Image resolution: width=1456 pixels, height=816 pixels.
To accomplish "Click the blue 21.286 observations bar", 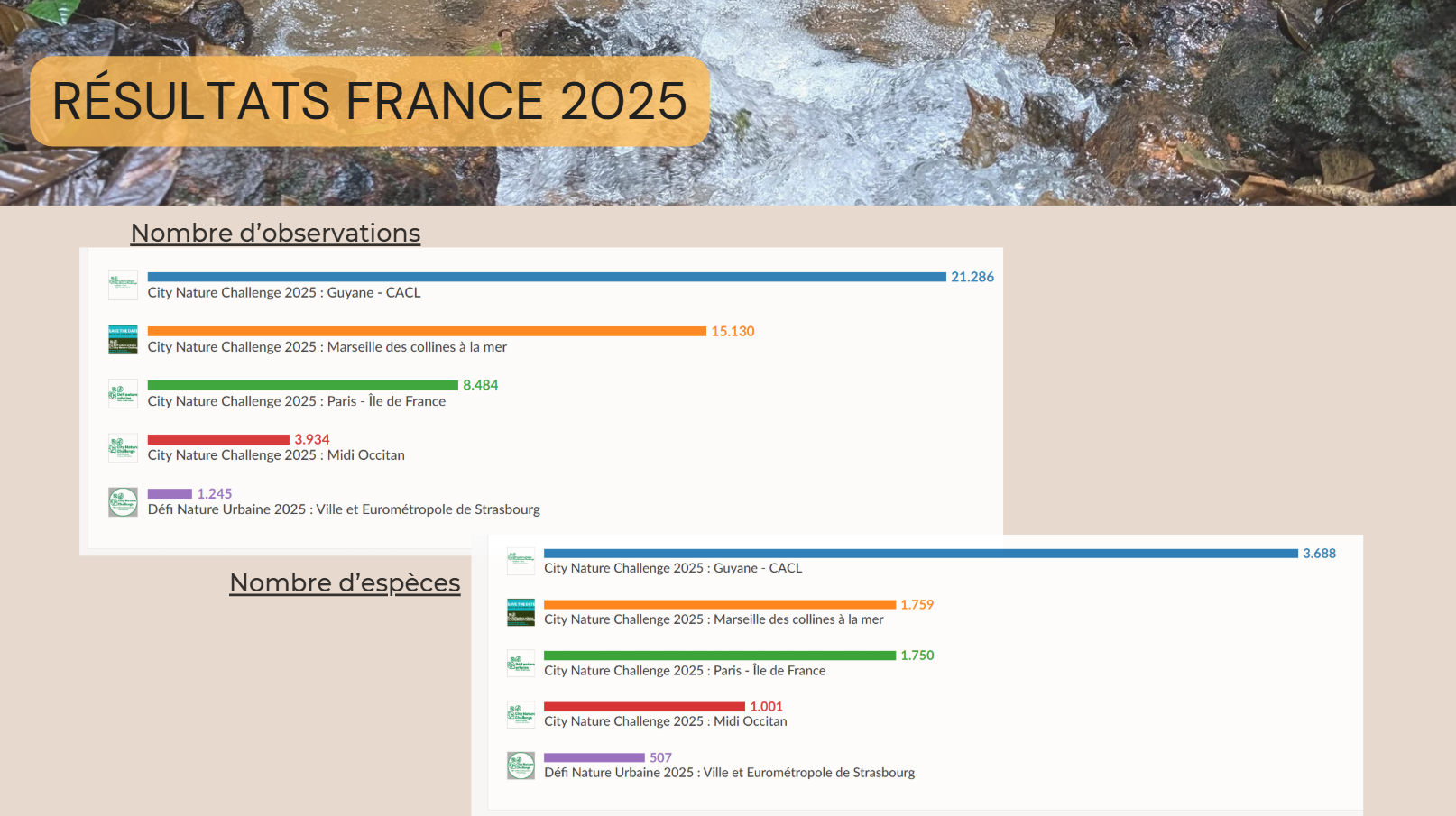I will pyautogui.click(x=546, y=277).
